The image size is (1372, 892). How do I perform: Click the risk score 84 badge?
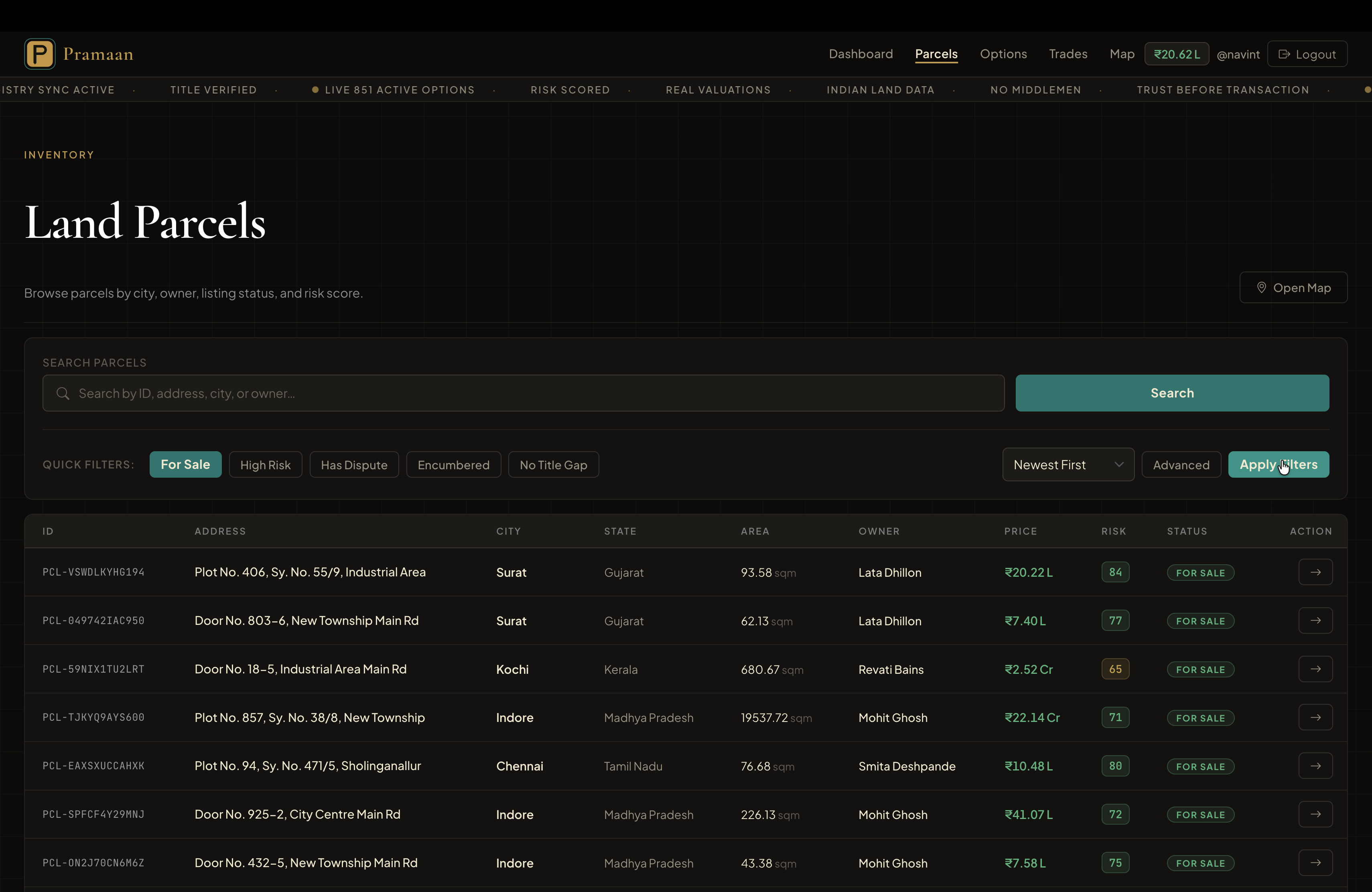[x=1115, y=572]
